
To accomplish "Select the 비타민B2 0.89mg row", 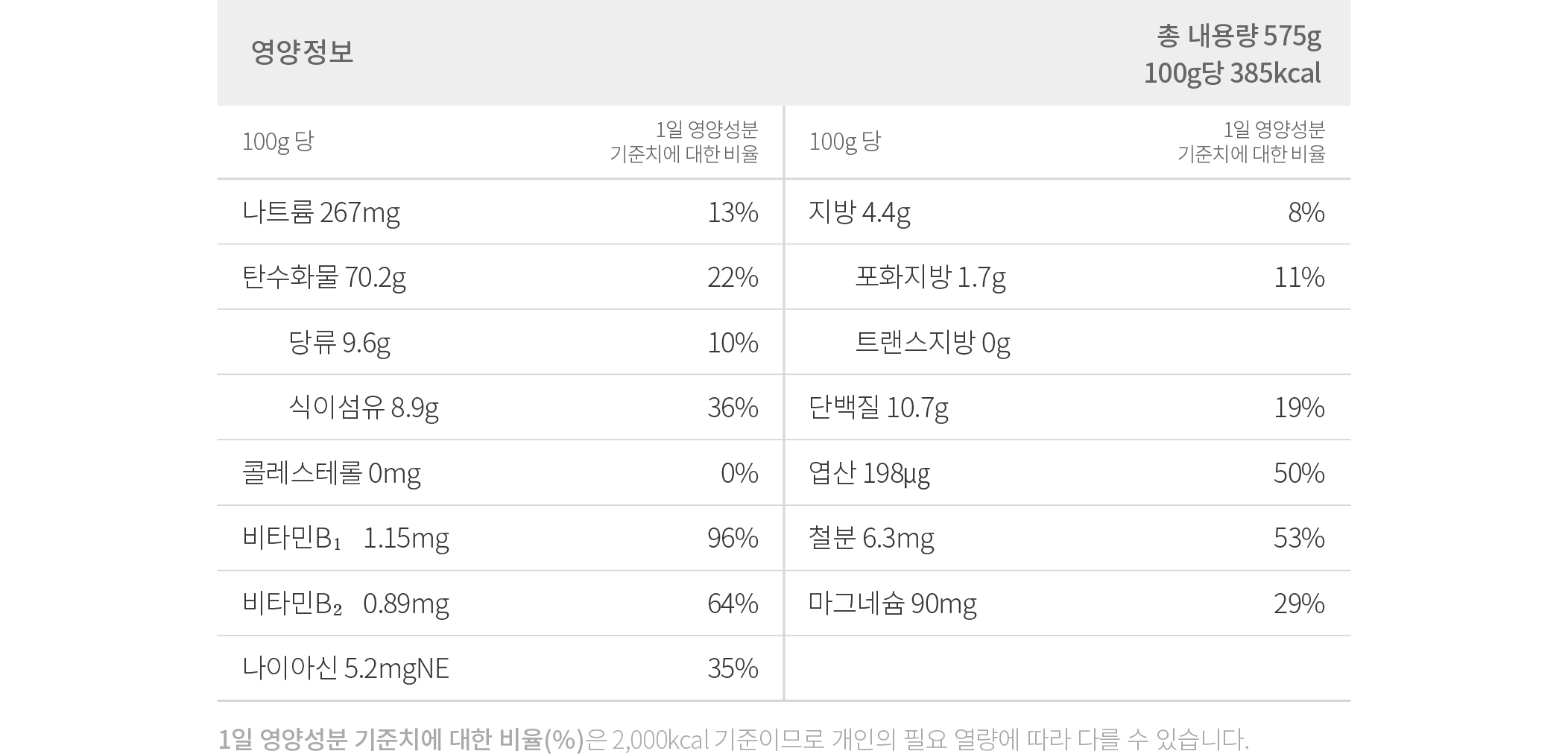I will tap(500, 603).
